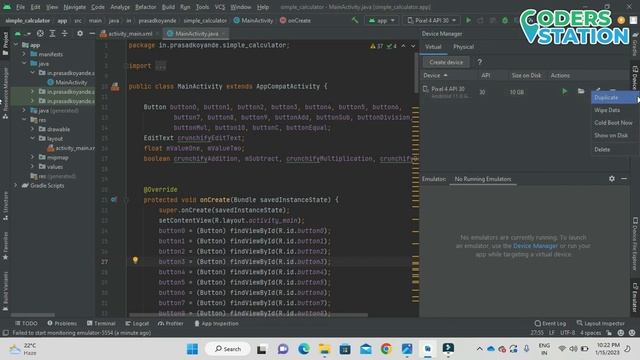Open the Terminal tool window
Image resolution: width=640 pixels, height=360 pixels.
click(x=101, y=323)
